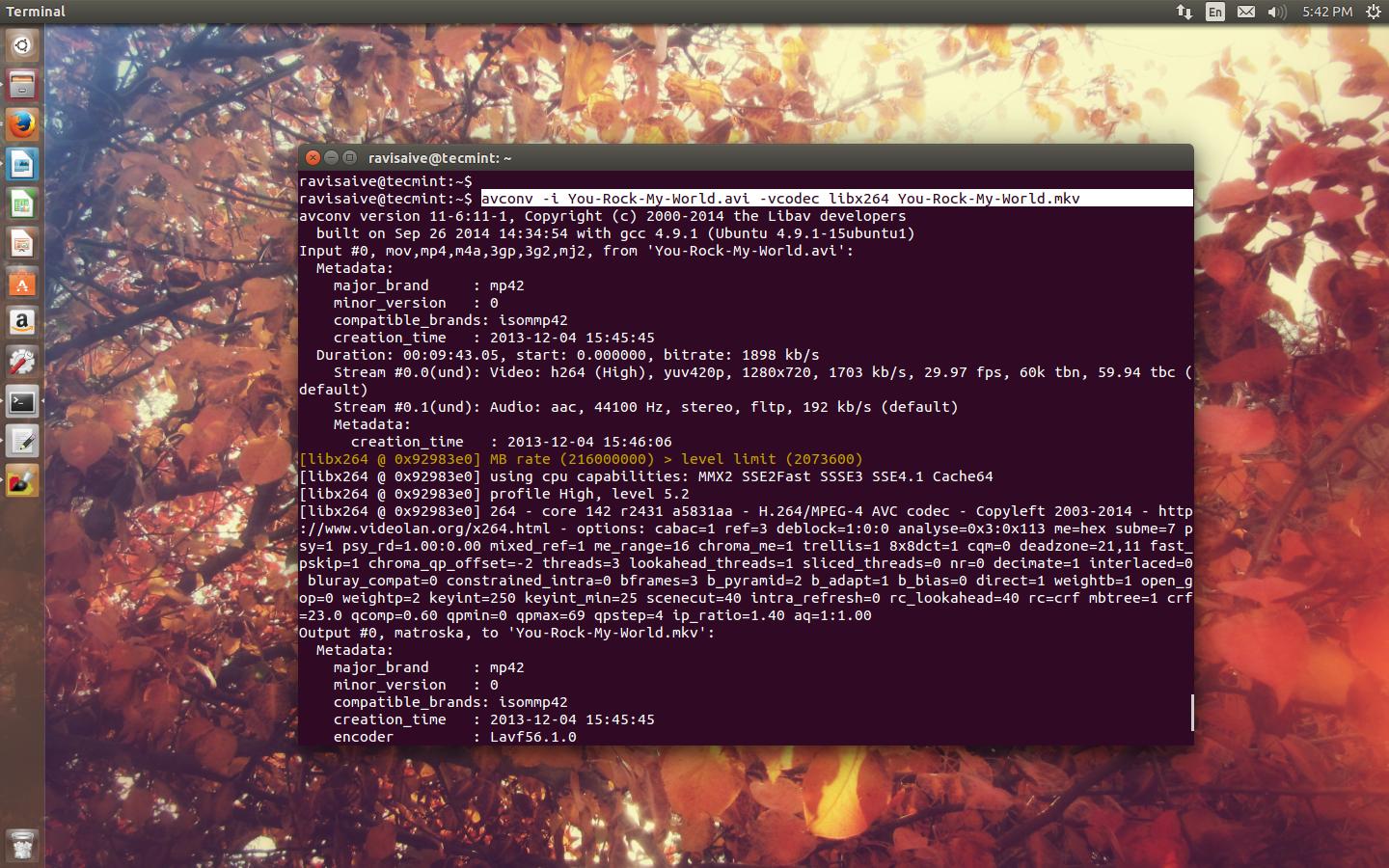Viewport: 1389px width, 868px height.
Task: Open the Trash in the launcher
Action: [22, 845]
